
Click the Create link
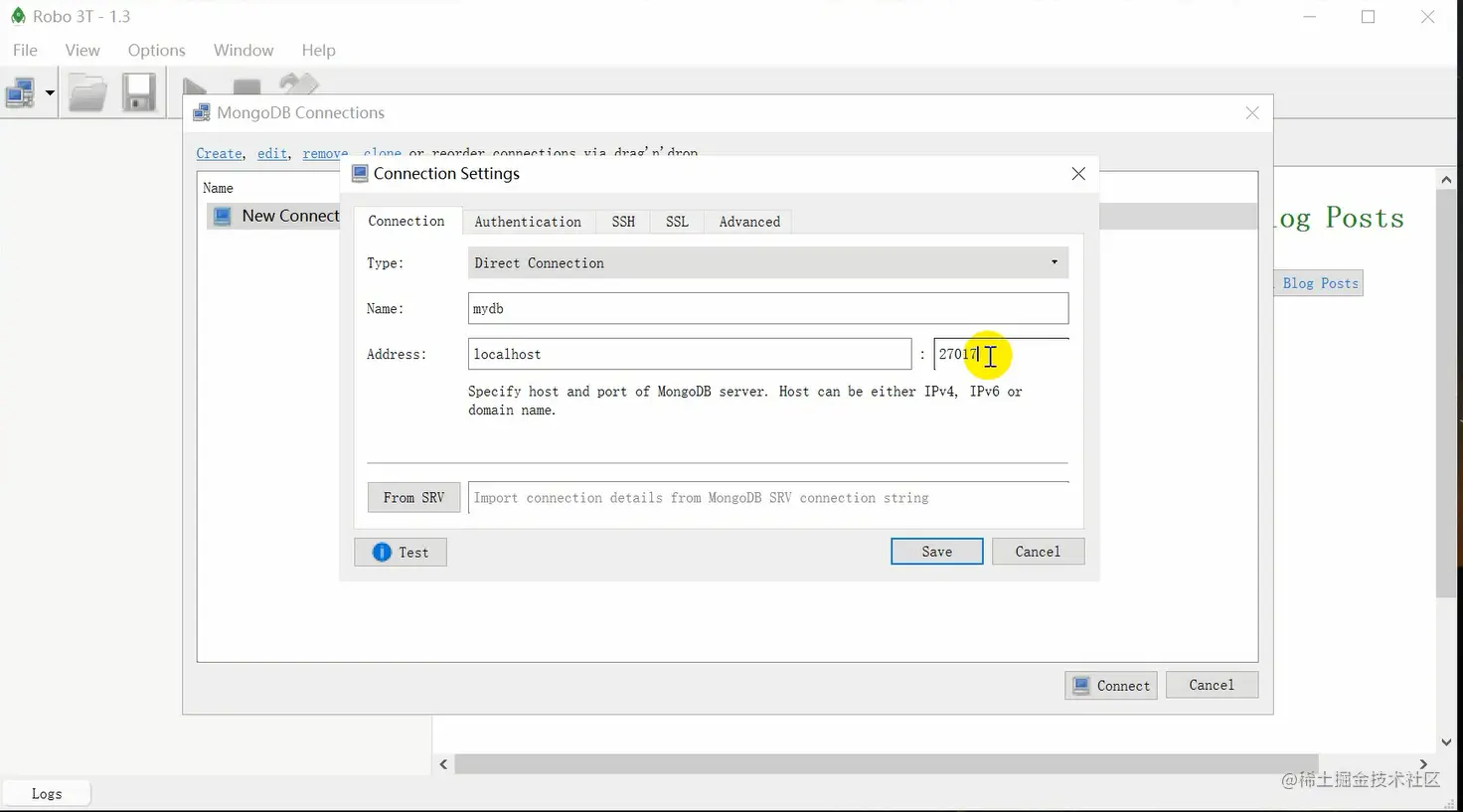point(220,153)
